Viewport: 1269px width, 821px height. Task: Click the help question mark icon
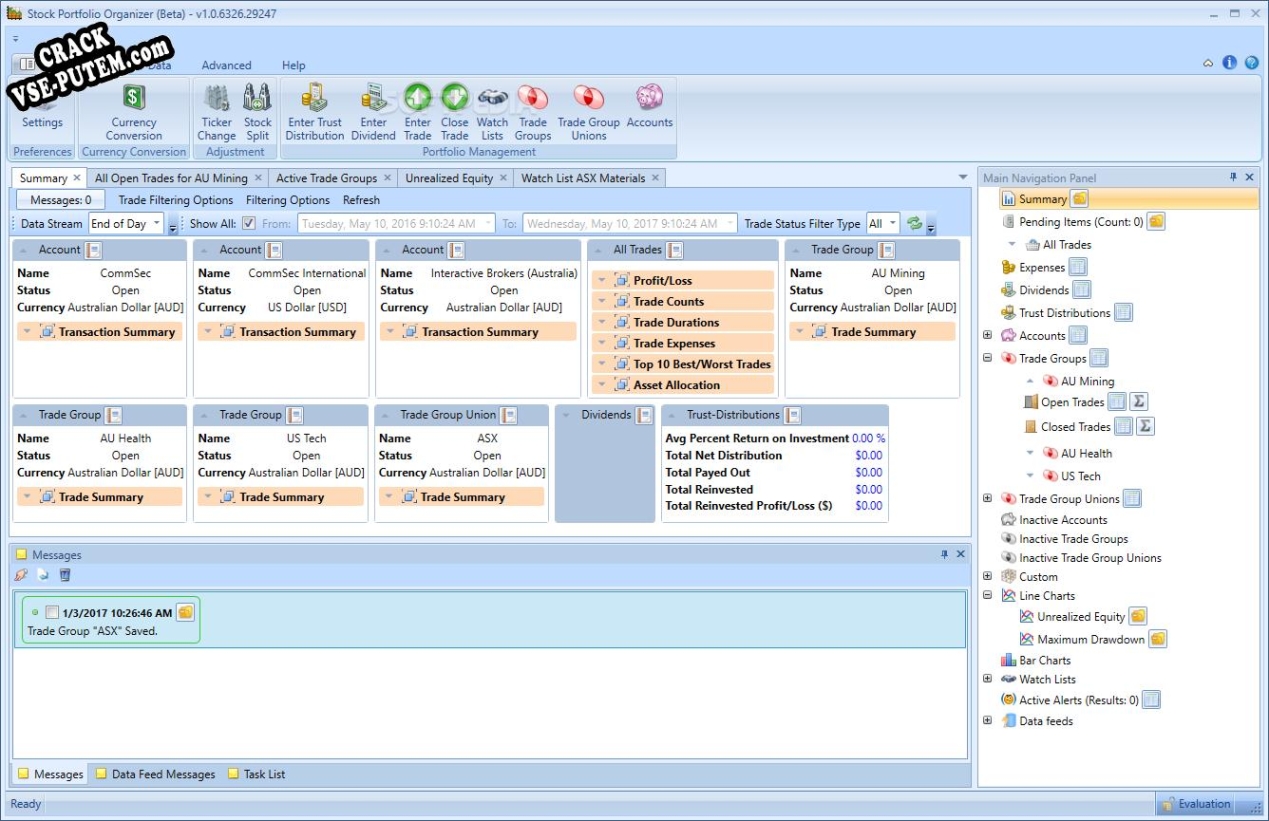tap(1251, 63)
